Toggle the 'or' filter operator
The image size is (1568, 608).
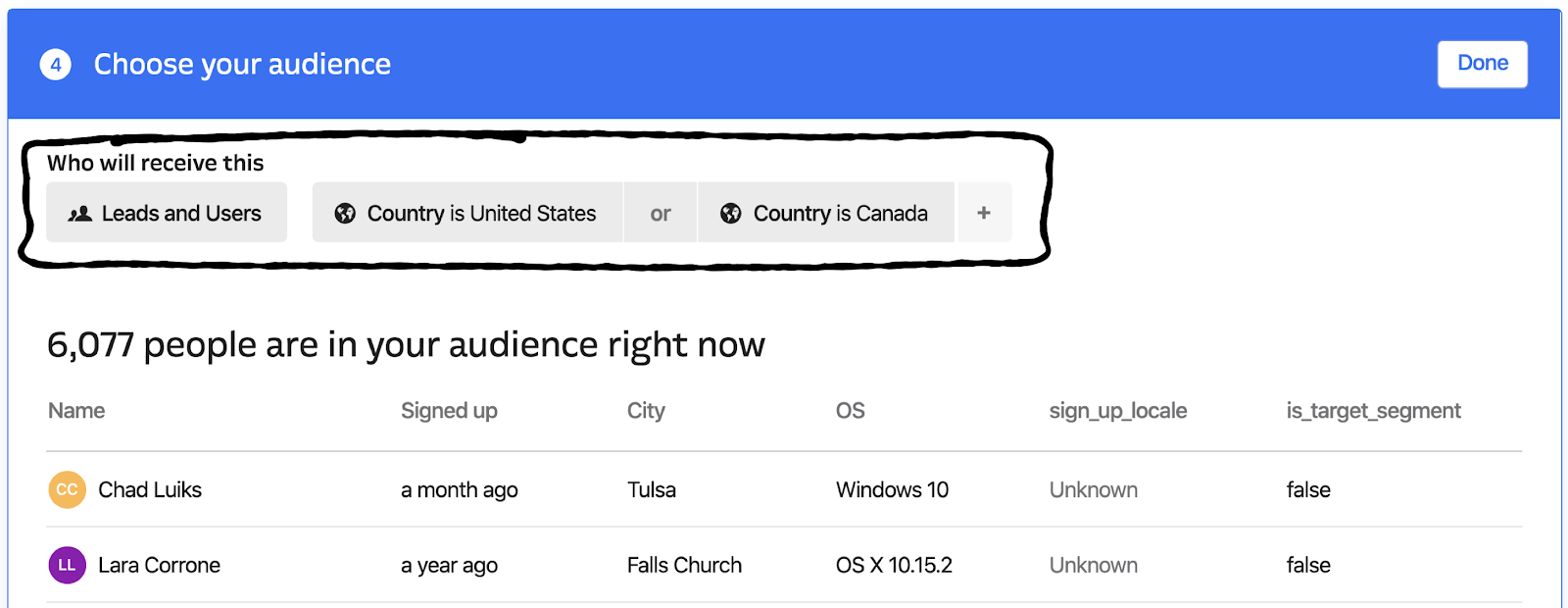pyautogui.click(x=661, y=213)
